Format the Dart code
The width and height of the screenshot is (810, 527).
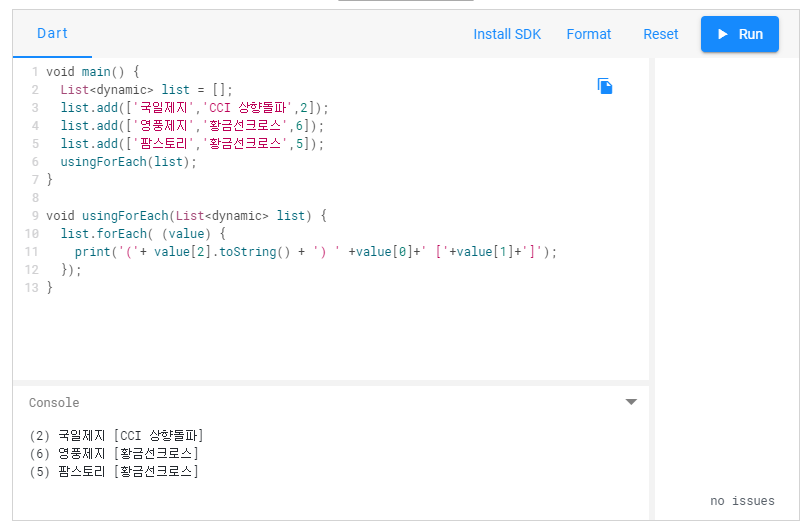pyautogui.click(x=588, y=34)
